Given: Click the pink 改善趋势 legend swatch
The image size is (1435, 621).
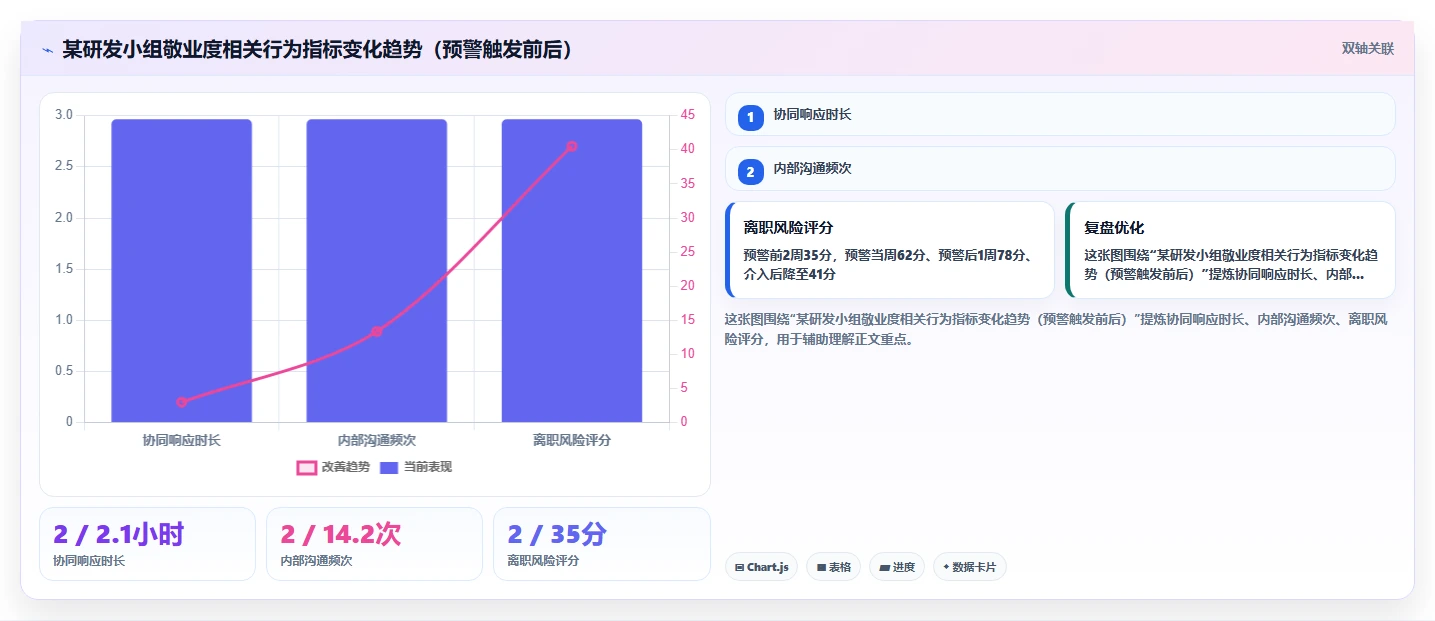Looking at the screenshot, I should (307, 468).
